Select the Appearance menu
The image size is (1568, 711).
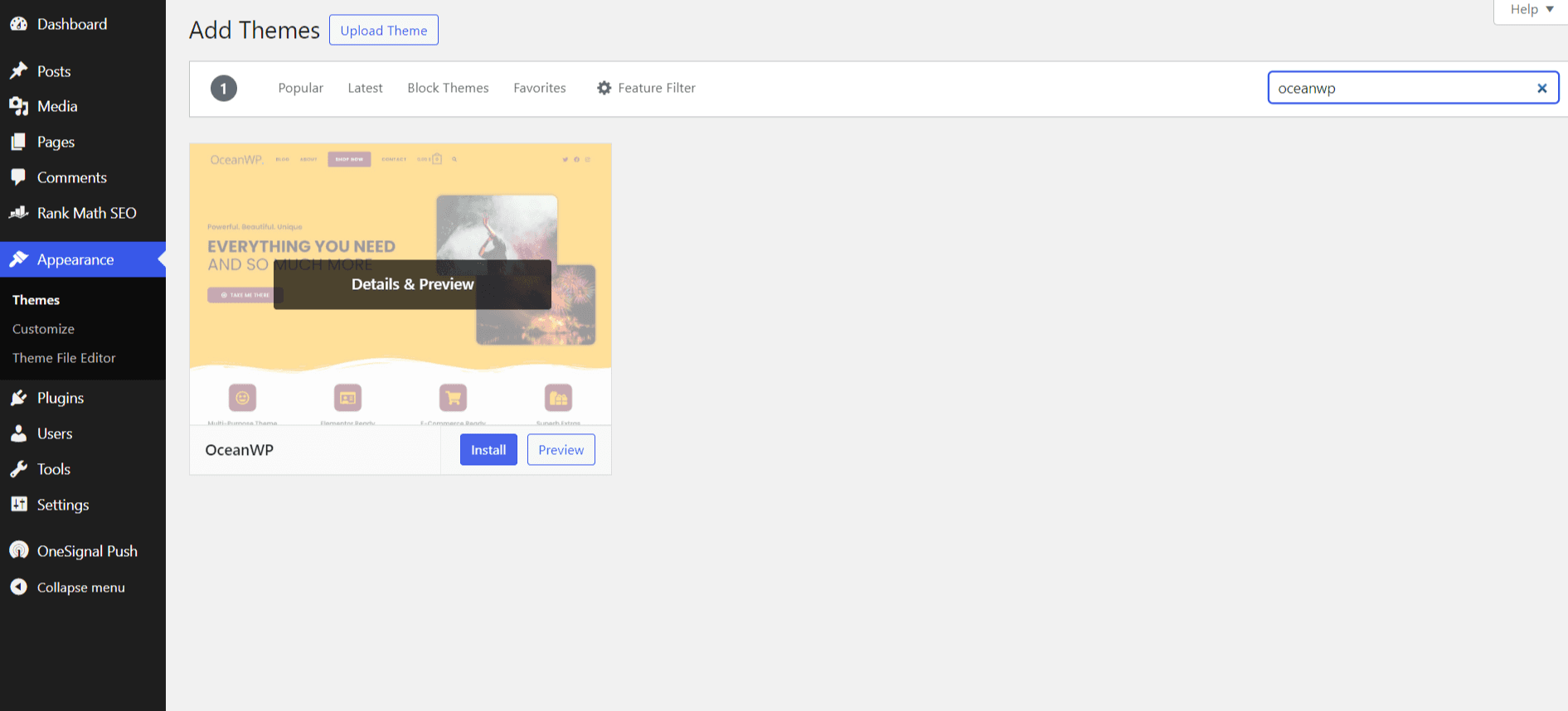(x=83, y=259)
